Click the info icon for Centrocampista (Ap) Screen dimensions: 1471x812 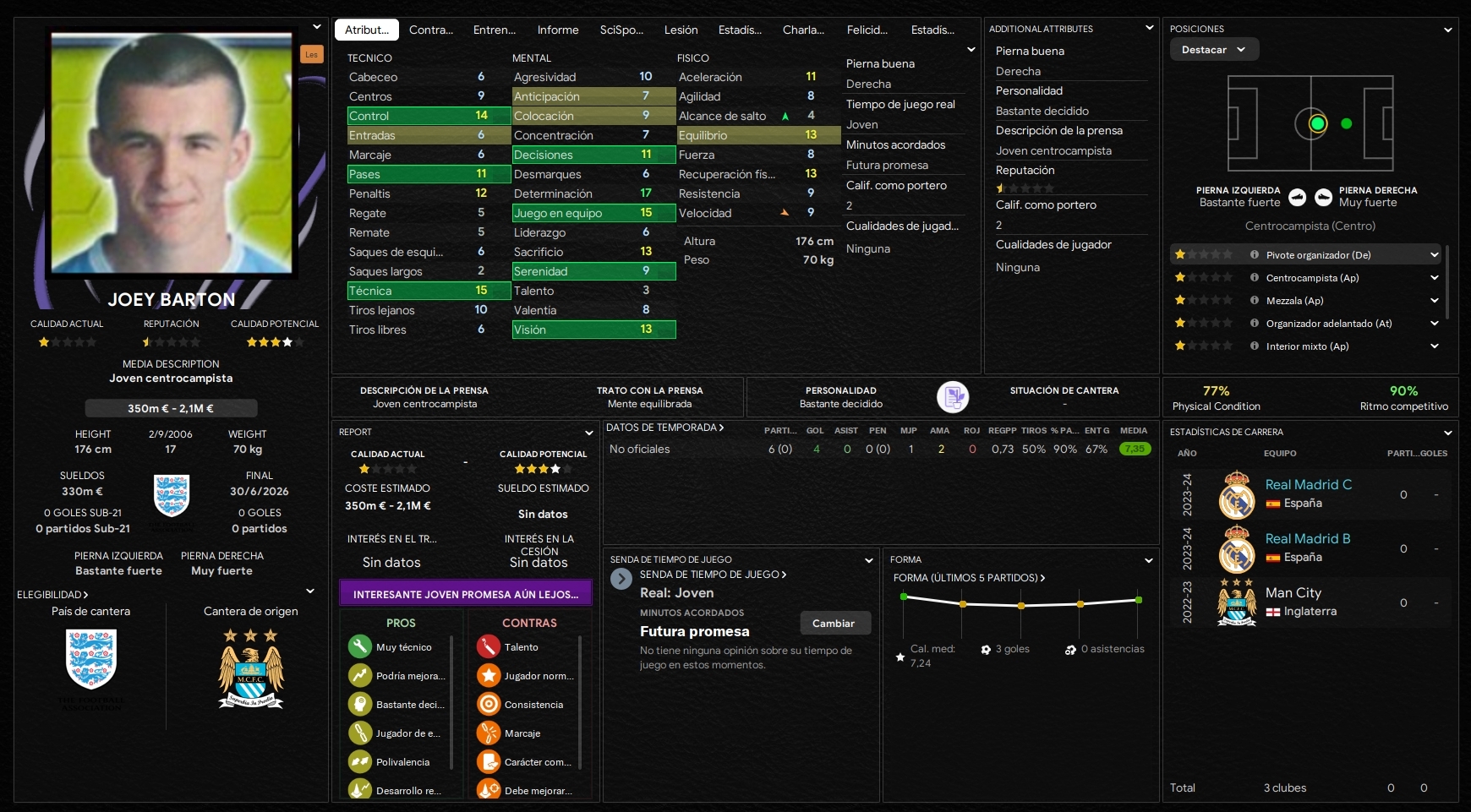[1255, 277]
